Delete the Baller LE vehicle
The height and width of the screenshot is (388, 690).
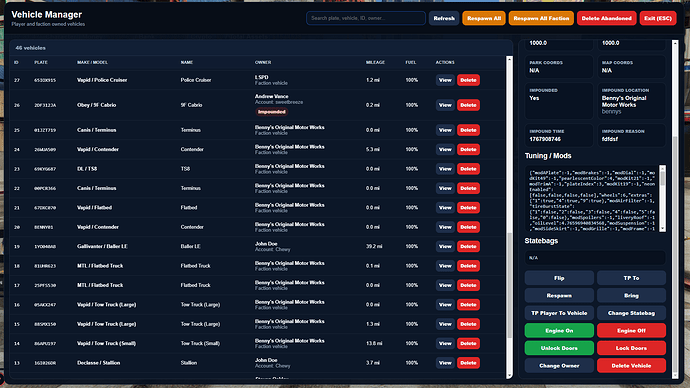pyautogui.click(x=468, y=246)
